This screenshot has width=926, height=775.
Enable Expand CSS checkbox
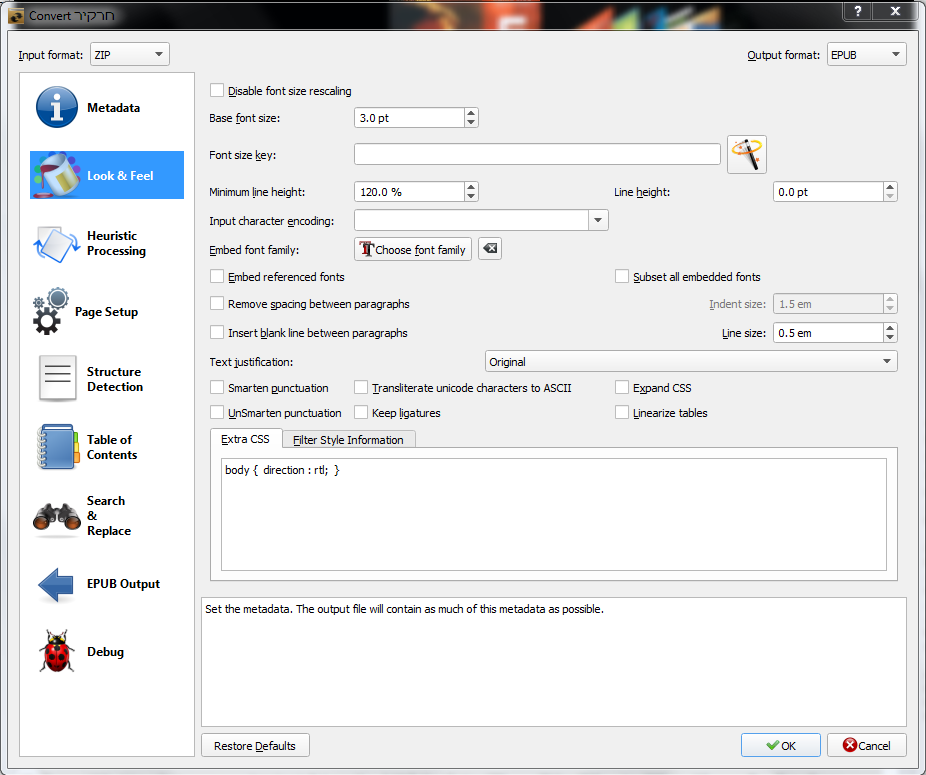click(622, 388)
